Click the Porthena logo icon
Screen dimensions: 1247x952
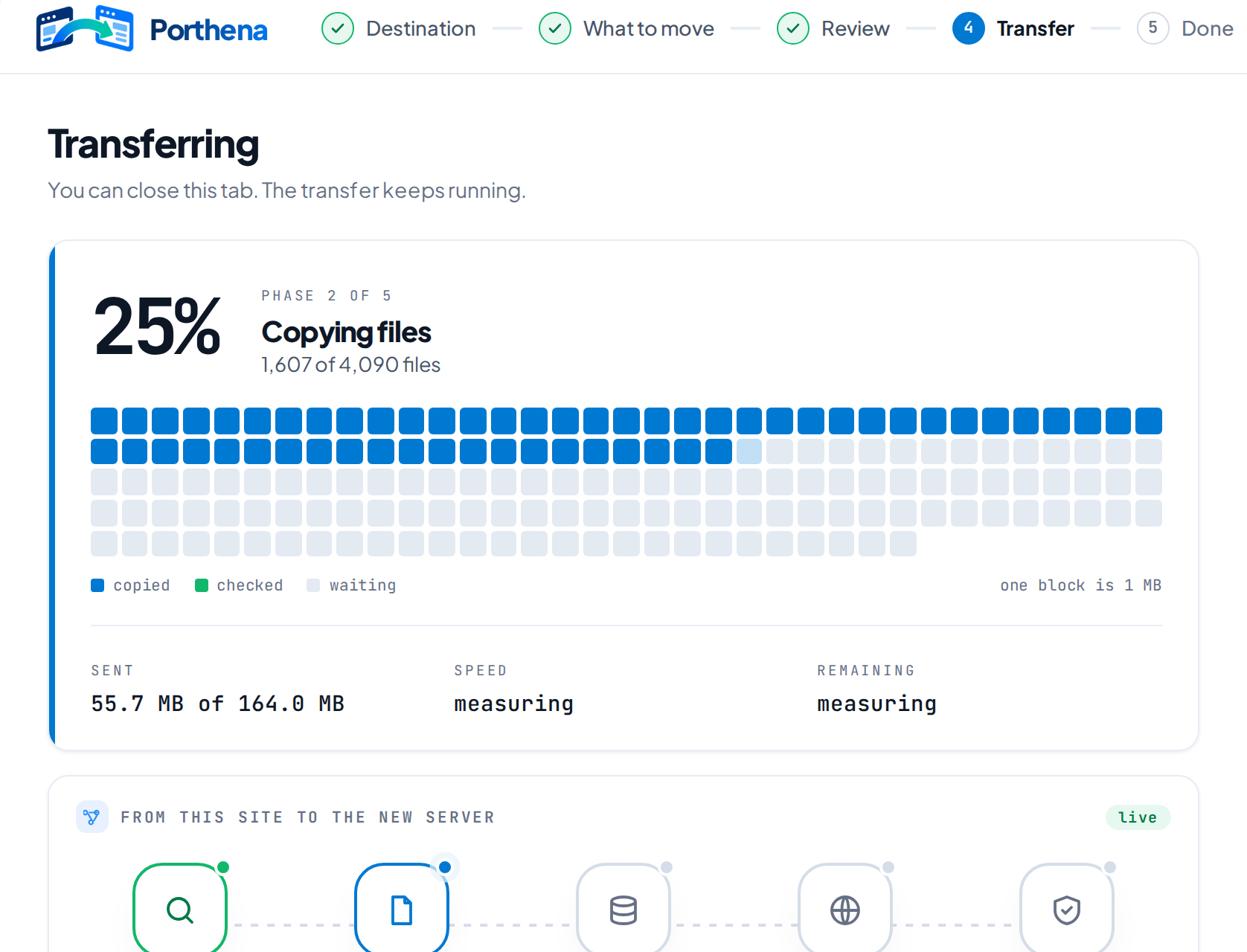tap(85, 29)
